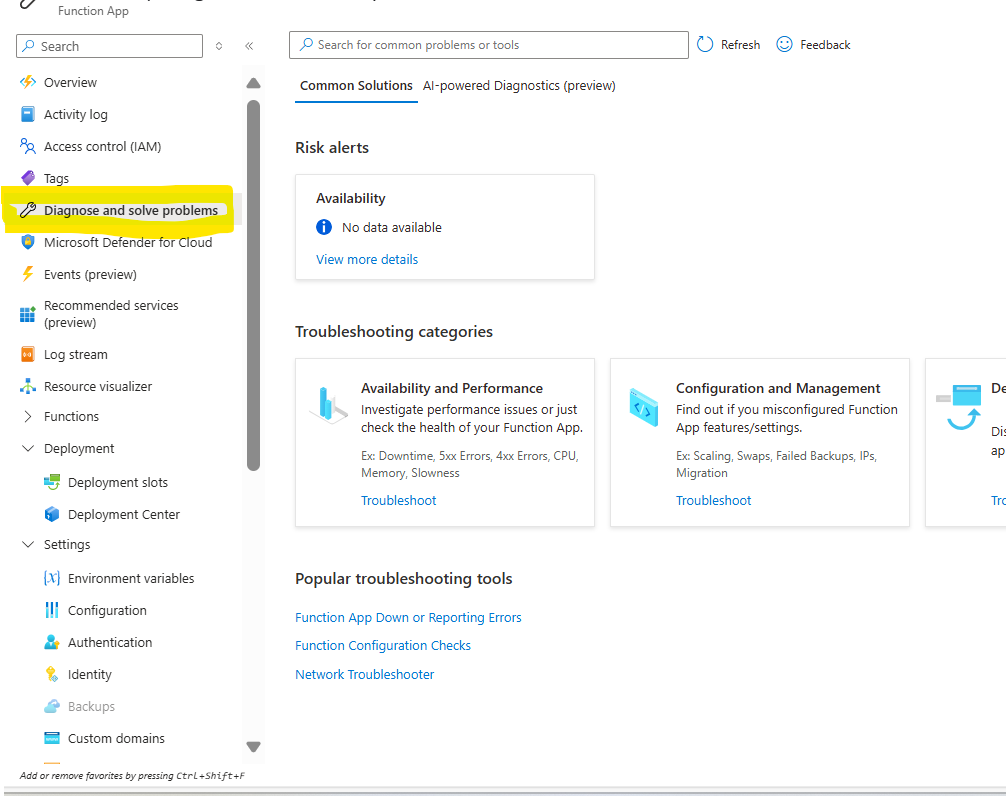
Task: Click Search for common problems or tools
Action: coord(489,45)
